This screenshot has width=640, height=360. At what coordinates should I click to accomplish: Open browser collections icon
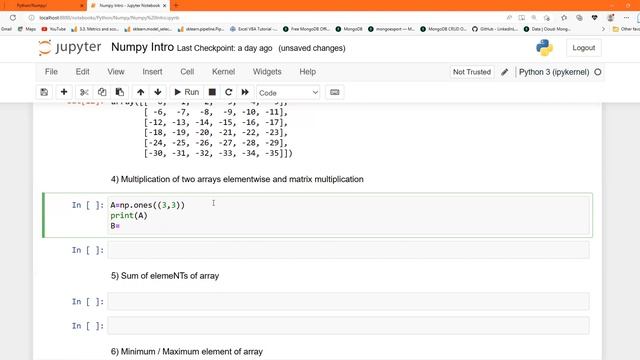point(579,18)
